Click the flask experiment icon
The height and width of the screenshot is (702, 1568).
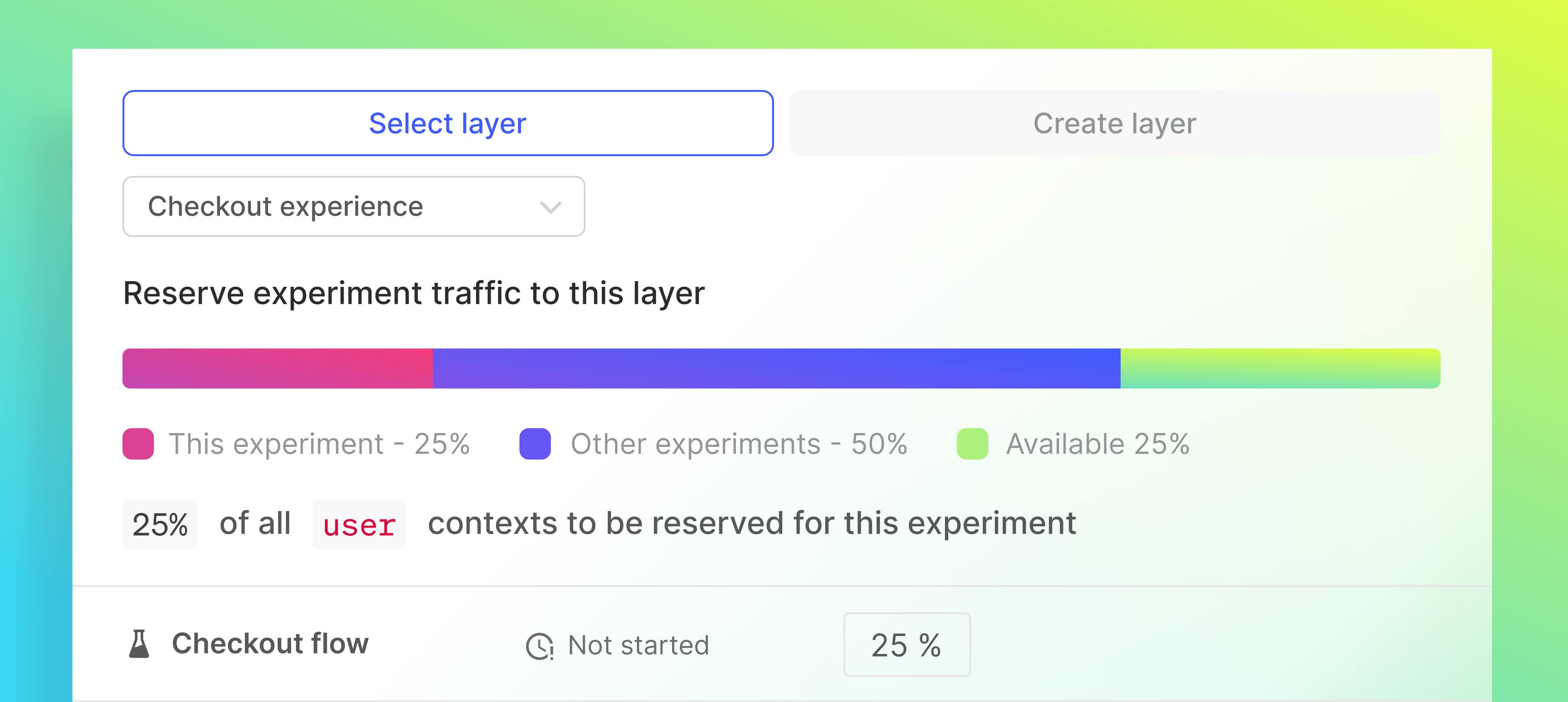pyautogui.click(x=139, y=643)
